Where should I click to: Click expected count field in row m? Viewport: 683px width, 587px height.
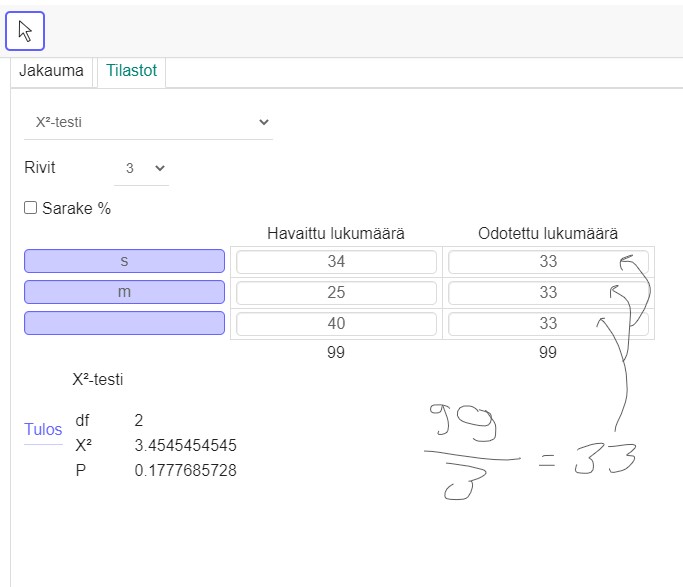[547, 293]
